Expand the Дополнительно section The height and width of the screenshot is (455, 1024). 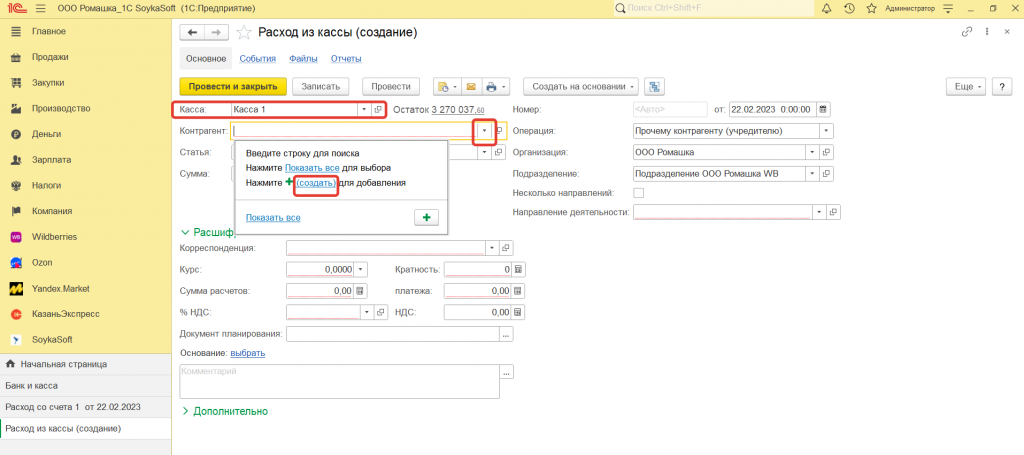click(224, 411)
